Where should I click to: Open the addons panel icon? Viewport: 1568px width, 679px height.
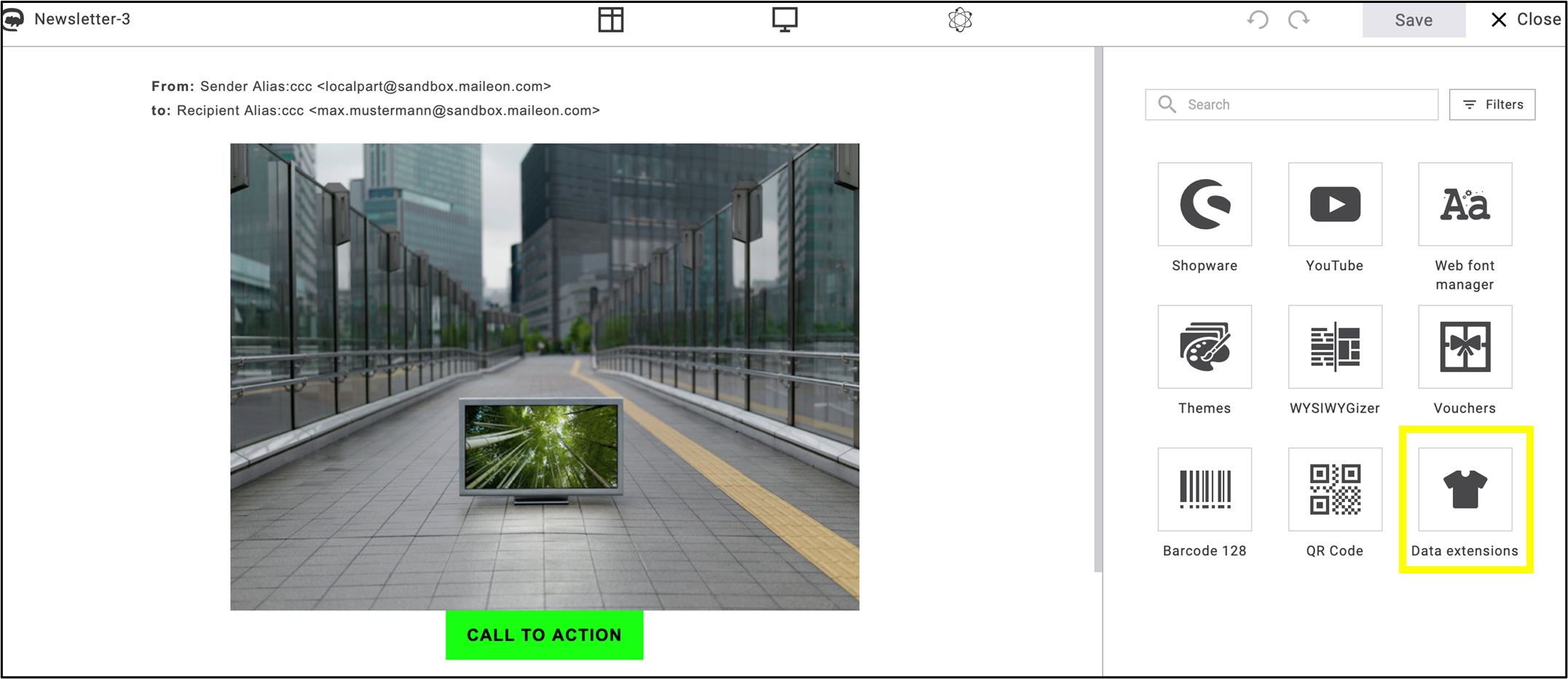(x=960, y=20)
